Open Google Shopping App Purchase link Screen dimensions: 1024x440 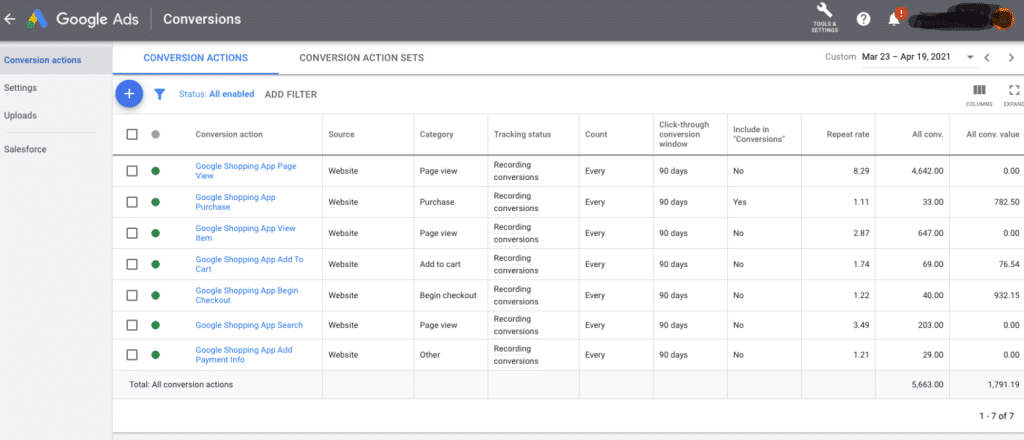pos(235,202)
